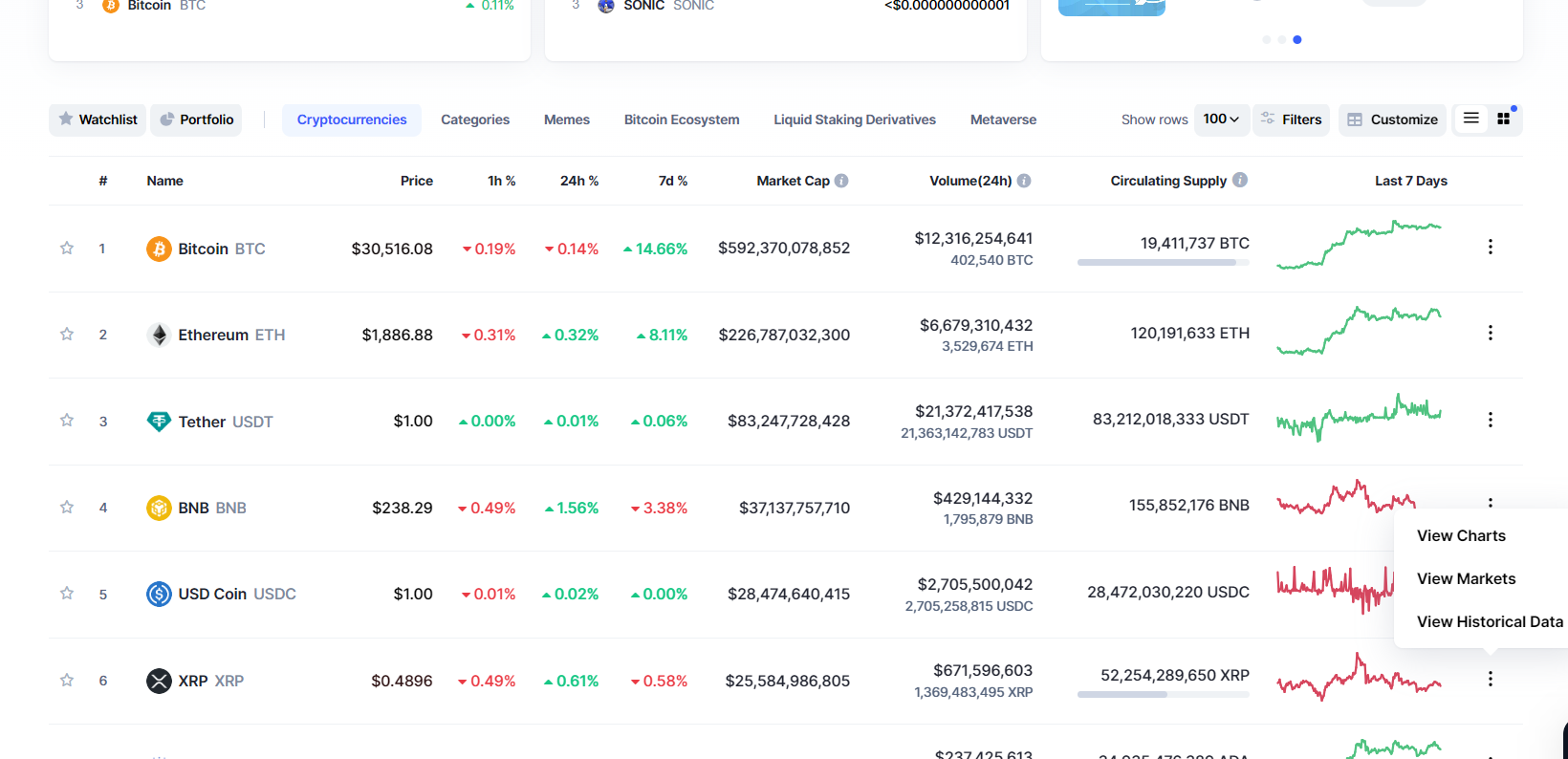Open the Categories tab

tap(475, 119)
